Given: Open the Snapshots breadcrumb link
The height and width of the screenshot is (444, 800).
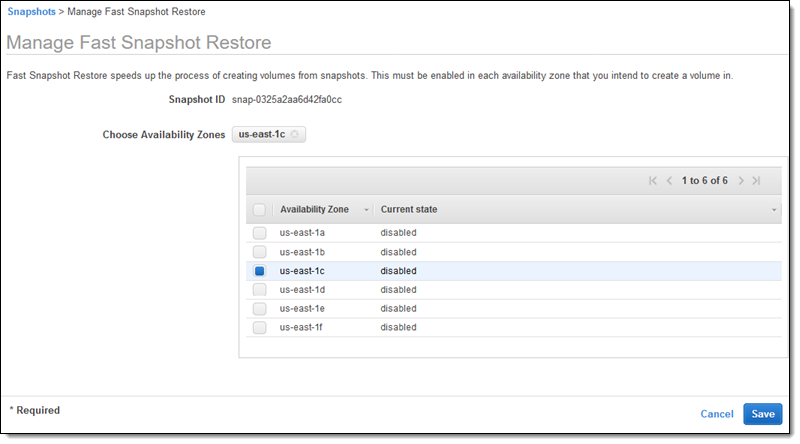Looking at the screenshot, I should click(x=31, y=12).
